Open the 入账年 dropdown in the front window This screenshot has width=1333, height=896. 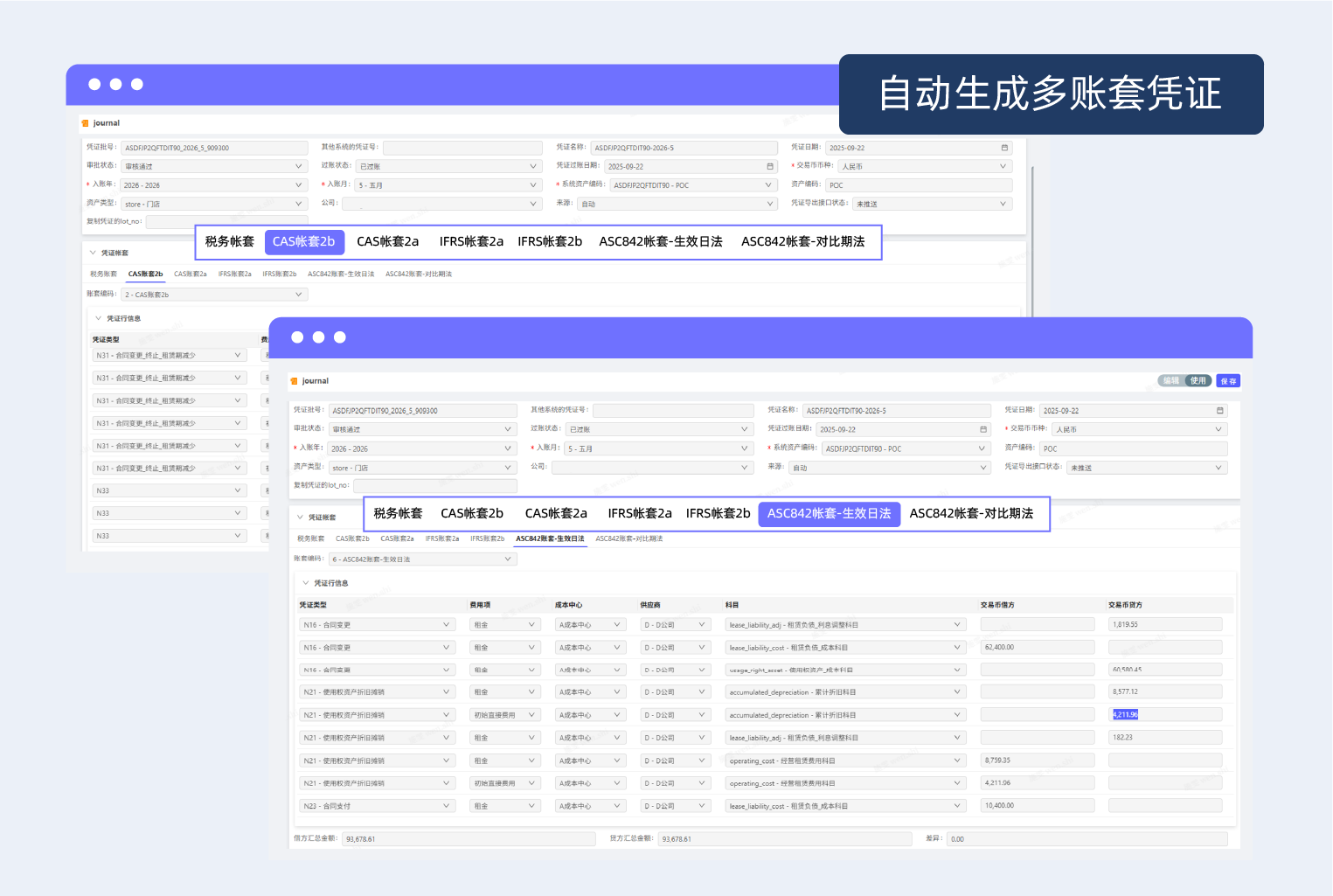pyautogui.click(x=423, y=448)
